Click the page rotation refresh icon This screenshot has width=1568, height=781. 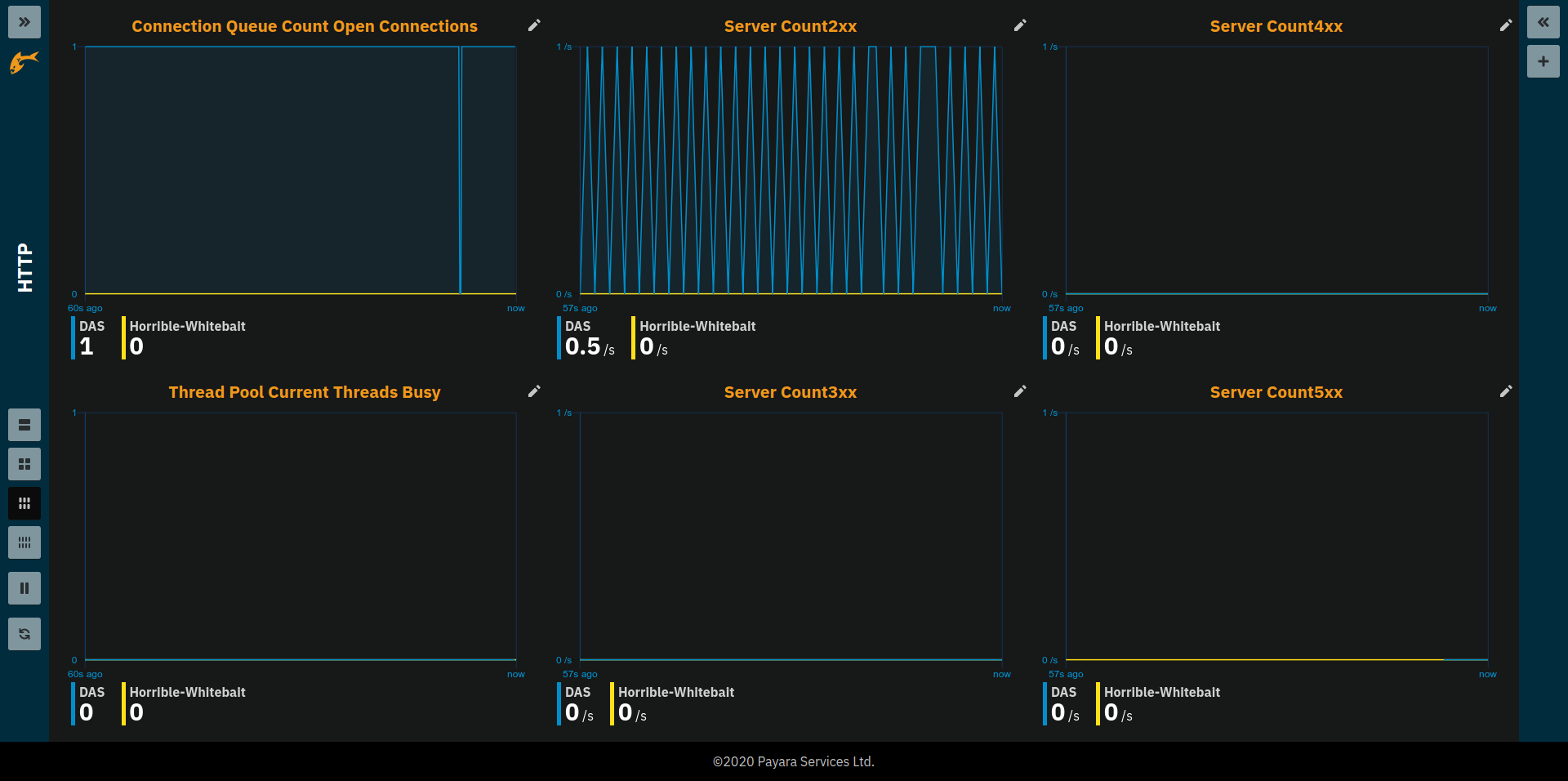pyautogui.click(x=24, y=634)
